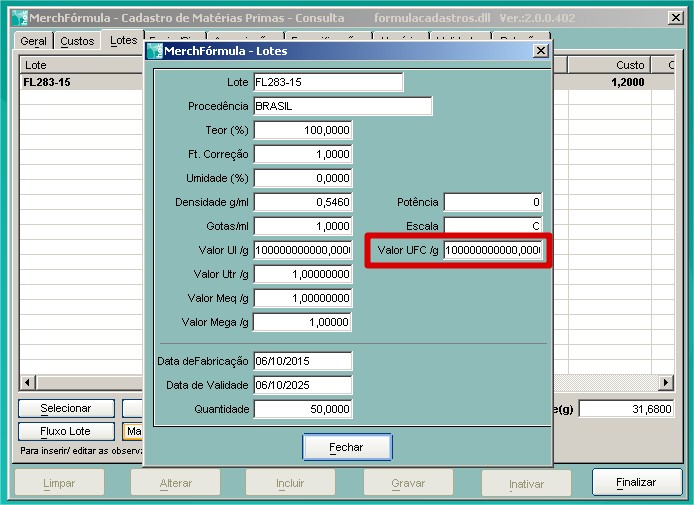Switch to the Geral tab
Screen dimensions: 694x505
click(x=33, y=41)
